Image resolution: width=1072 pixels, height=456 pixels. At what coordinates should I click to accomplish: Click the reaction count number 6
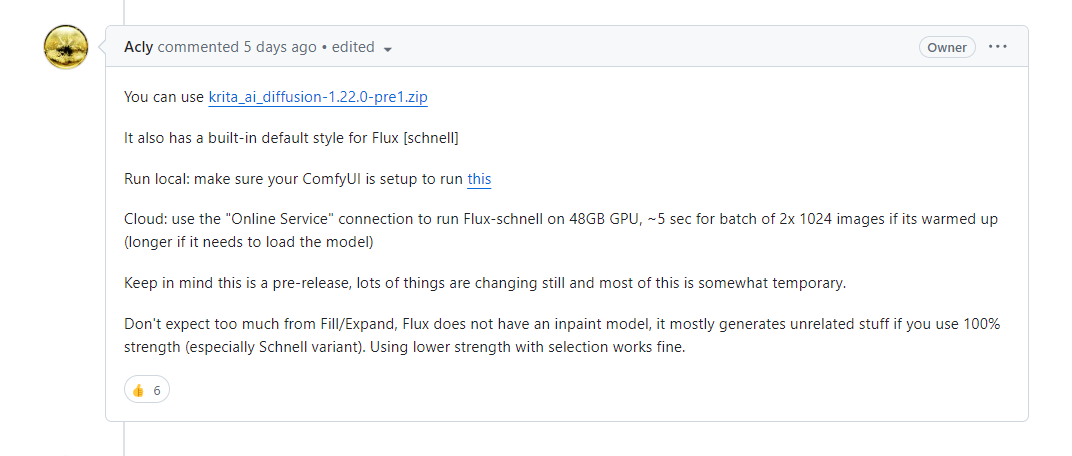[157, 390]
